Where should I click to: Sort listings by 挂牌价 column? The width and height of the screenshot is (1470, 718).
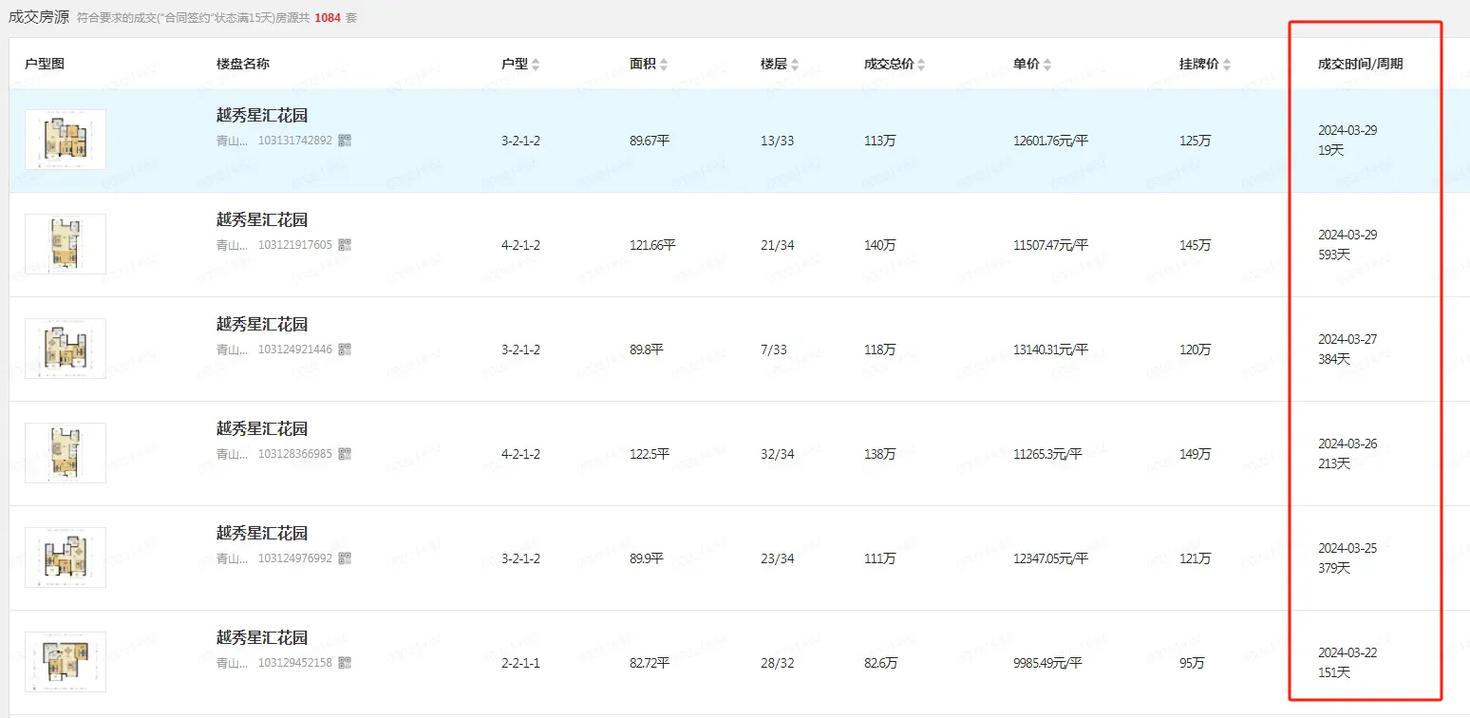point(1226,65)
